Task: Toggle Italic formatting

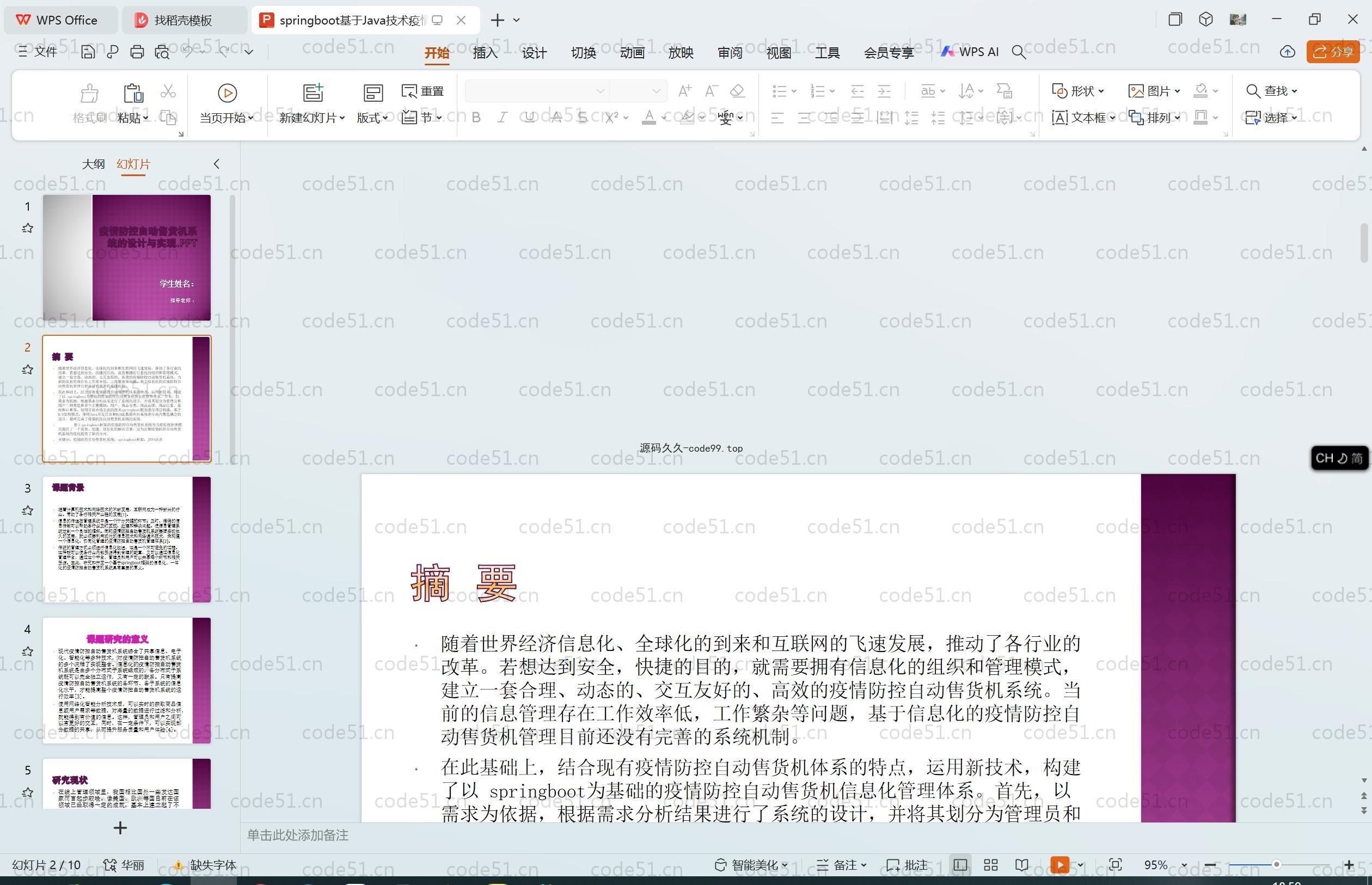Action: click(503, 117)
